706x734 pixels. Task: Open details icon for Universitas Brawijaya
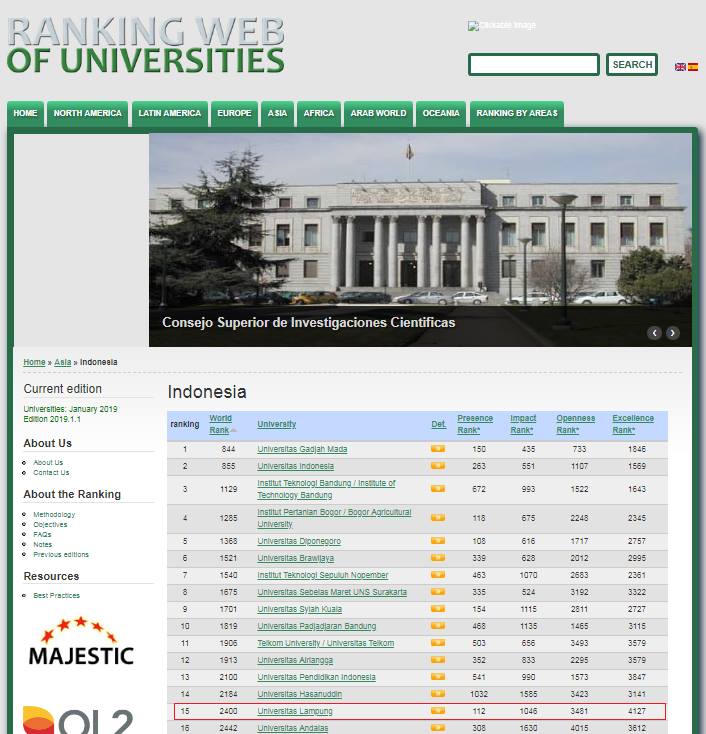pyautogui.click(x=438, y=558)
